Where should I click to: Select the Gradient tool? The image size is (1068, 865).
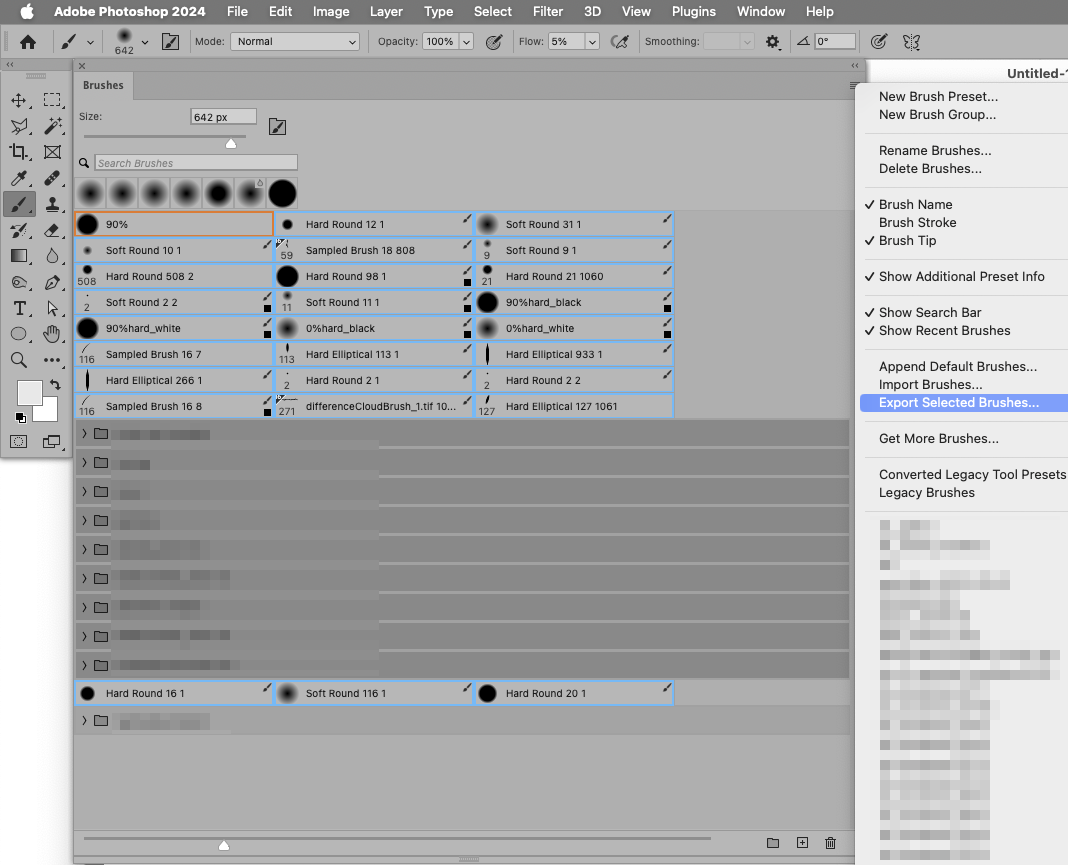[20, 256]
